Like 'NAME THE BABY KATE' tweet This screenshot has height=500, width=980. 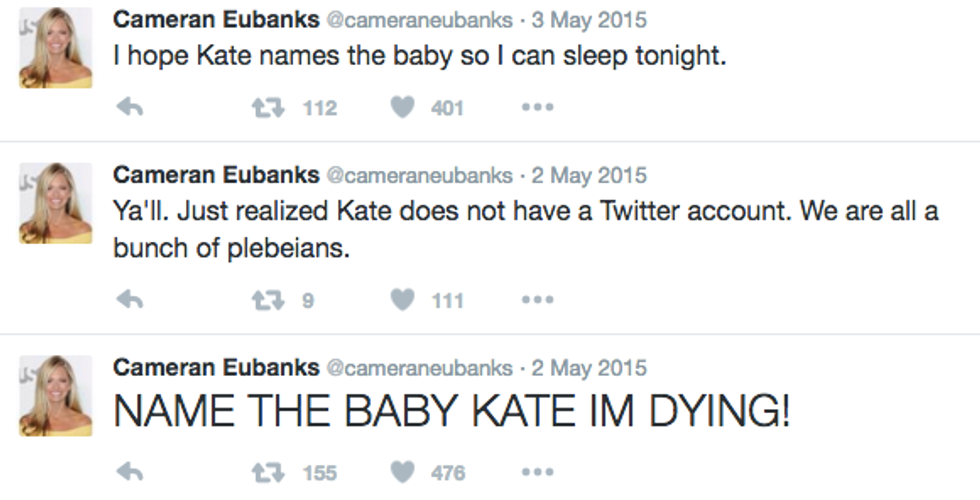402,472
